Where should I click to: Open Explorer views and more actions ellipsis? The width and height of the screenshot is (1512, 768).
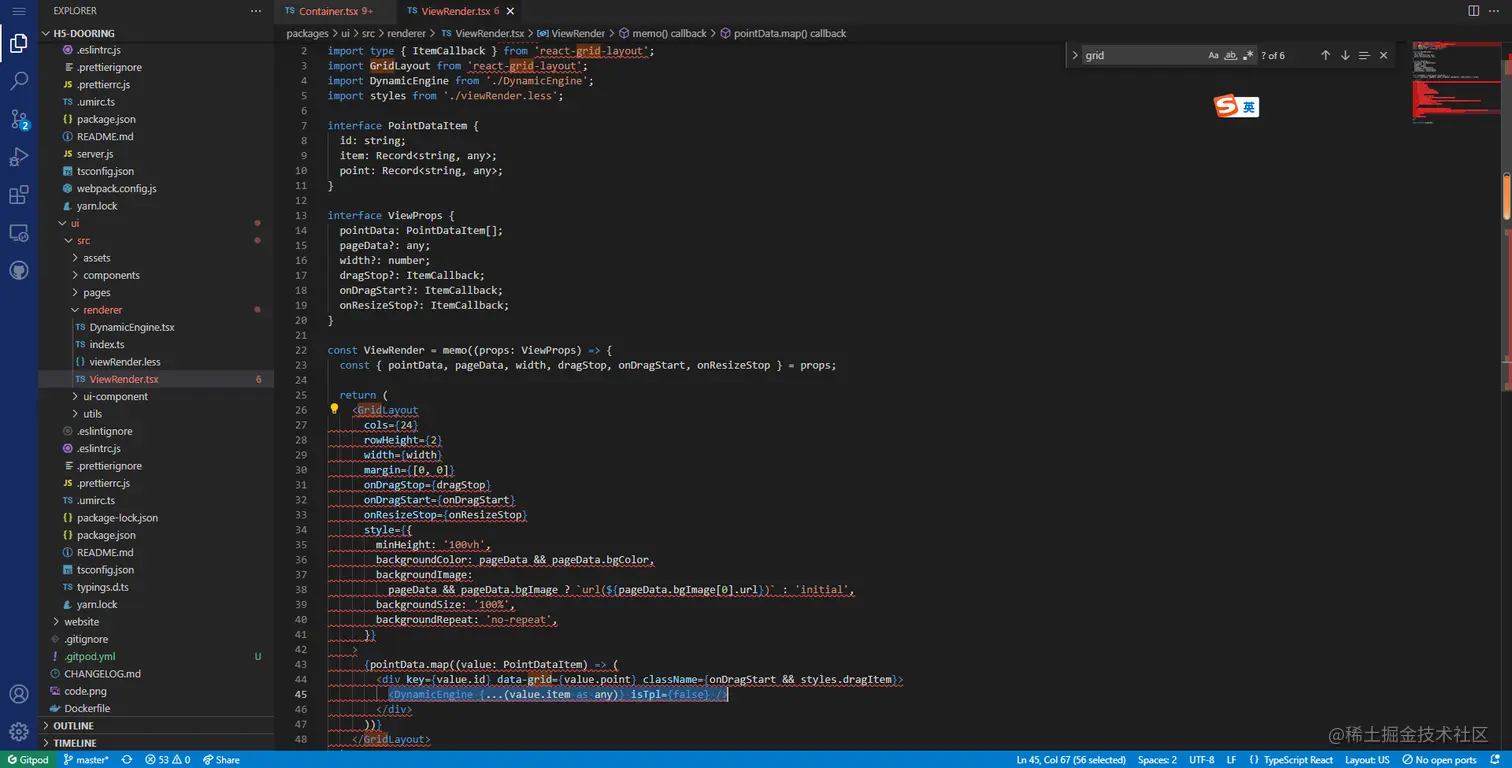256,11
